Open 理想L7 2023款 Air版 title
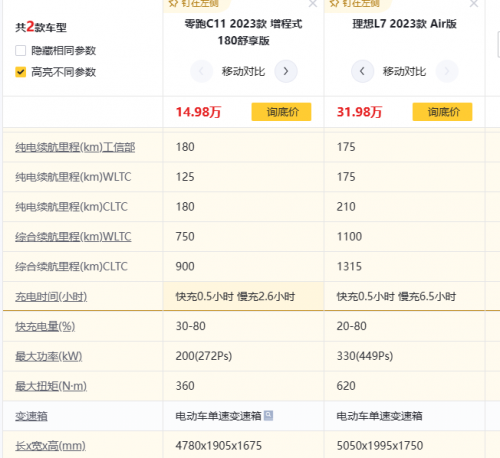The width and height of the screenshot is (500, 458). click(x=404, y=24)
